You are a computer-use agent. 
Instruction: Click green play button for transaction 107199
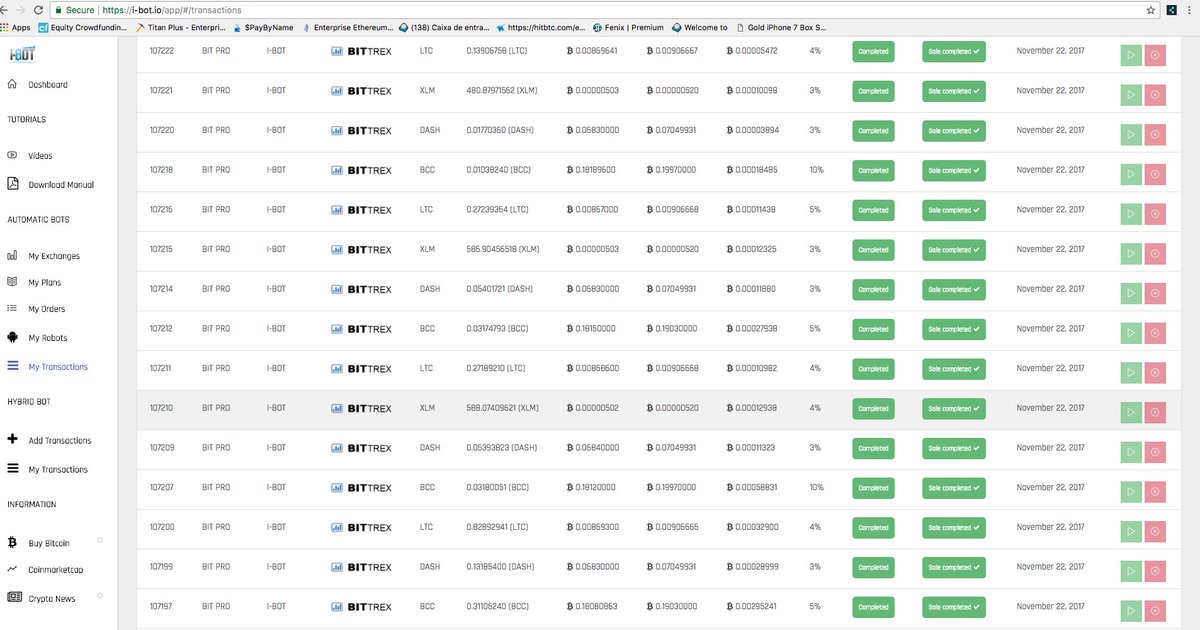coord(1131,571)
